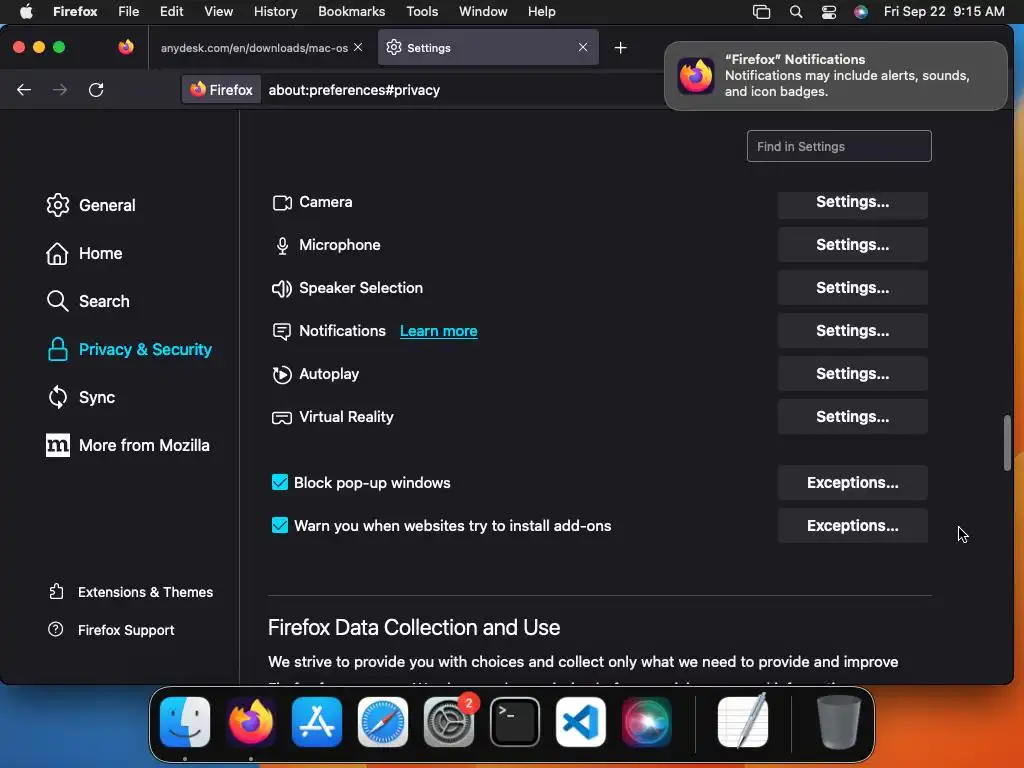
Task: Open Microphone permission Settings button
Action: click(852, 245)
